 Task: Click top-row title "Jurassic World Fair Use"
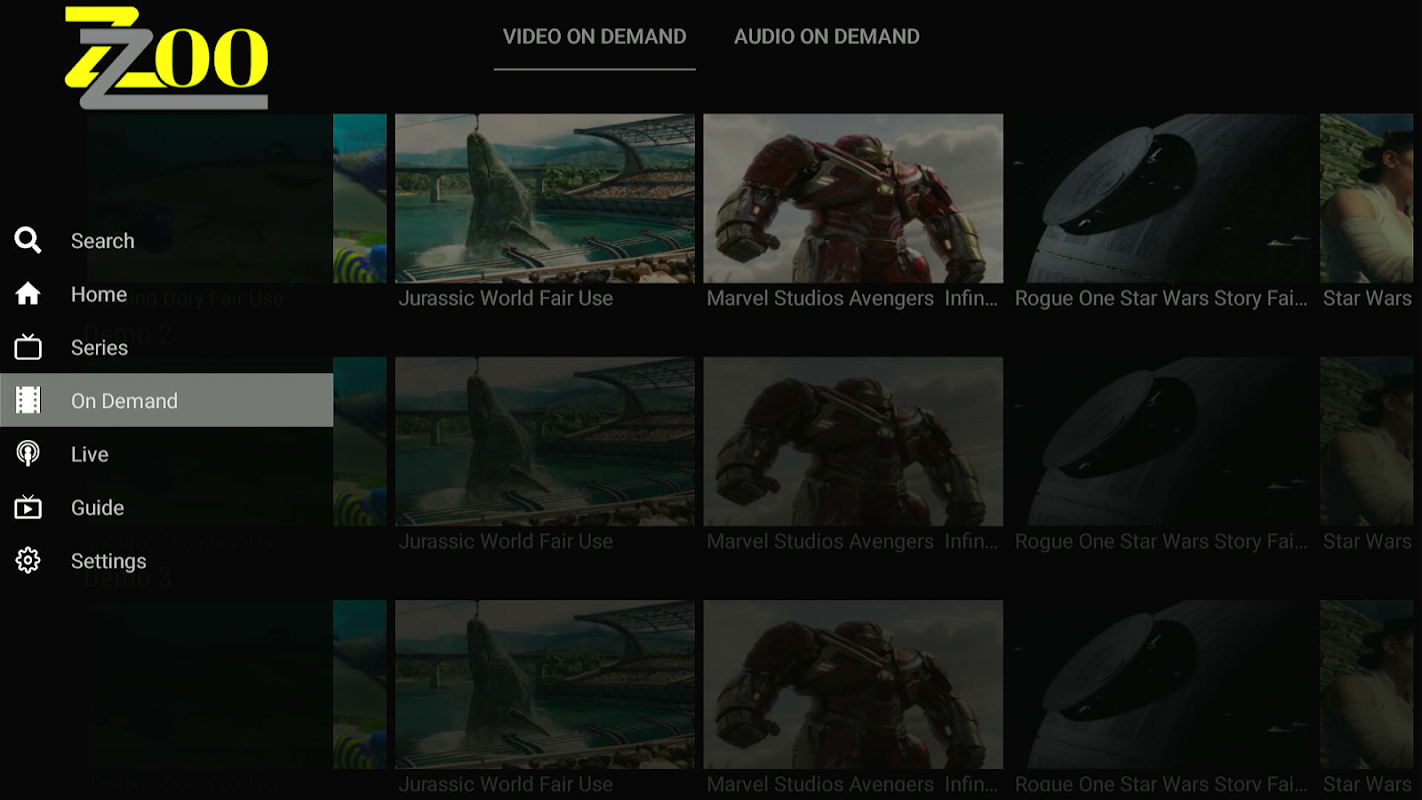click(x=506, y=298)
